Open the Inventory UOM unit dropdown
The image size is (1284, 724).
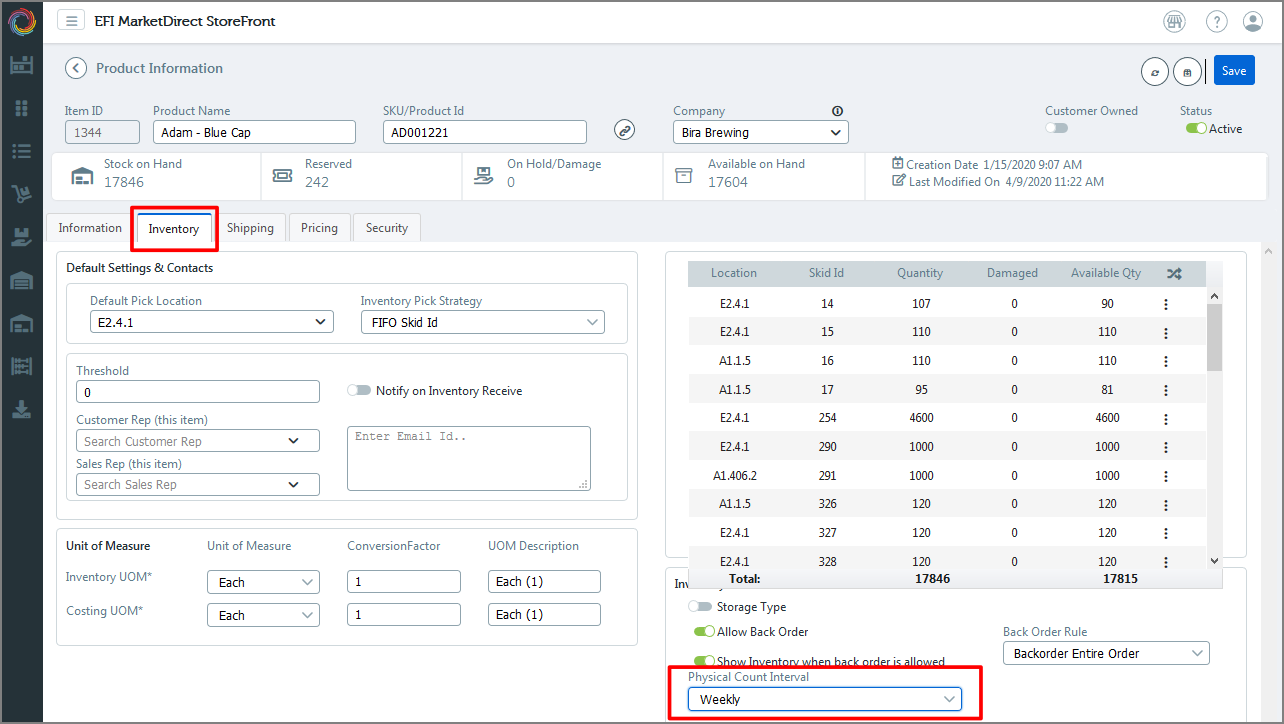(263, 582)
